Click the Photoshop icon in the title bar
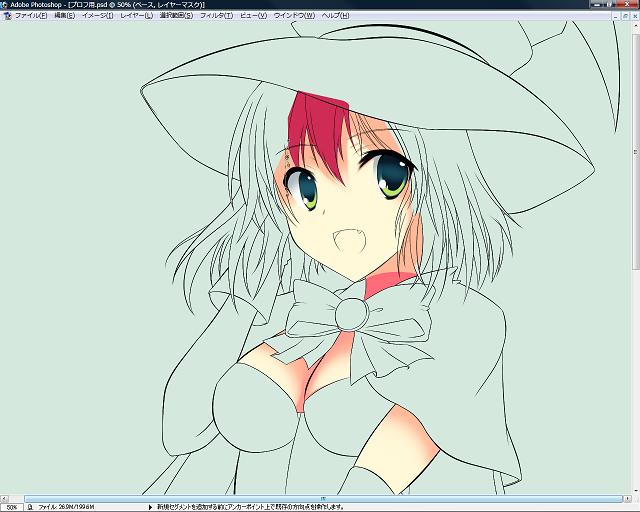This screenshot has width=640, height=512. 4,4
